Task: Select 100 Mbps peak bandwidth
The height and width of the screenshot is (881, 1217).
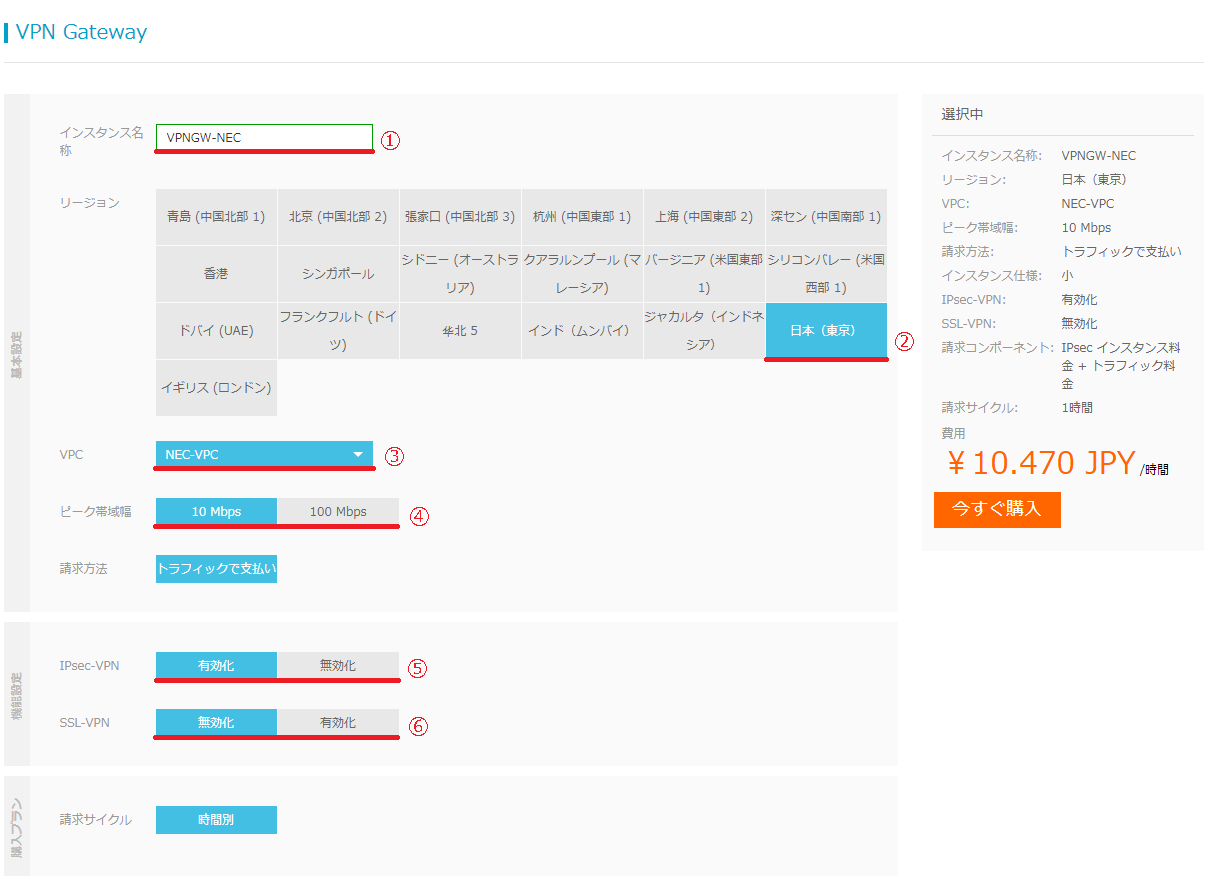Action: click(337, 511)
